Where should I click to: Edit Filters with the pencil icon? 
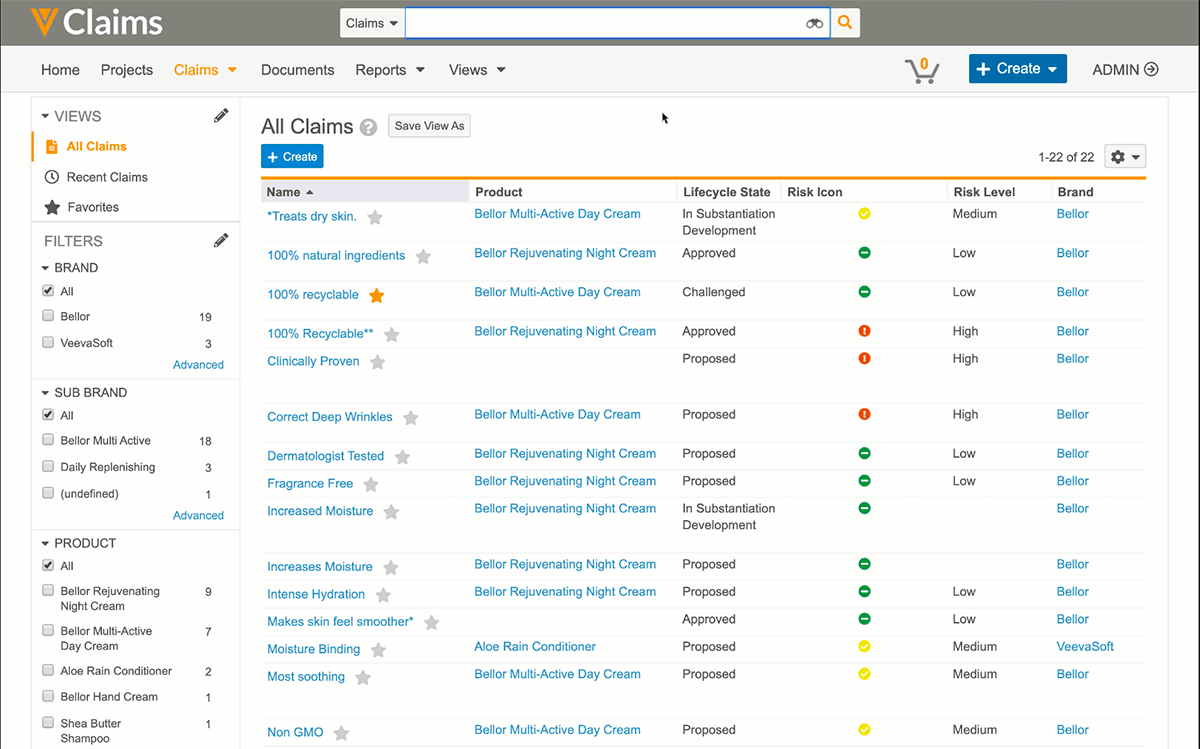(x=221, y=240)
